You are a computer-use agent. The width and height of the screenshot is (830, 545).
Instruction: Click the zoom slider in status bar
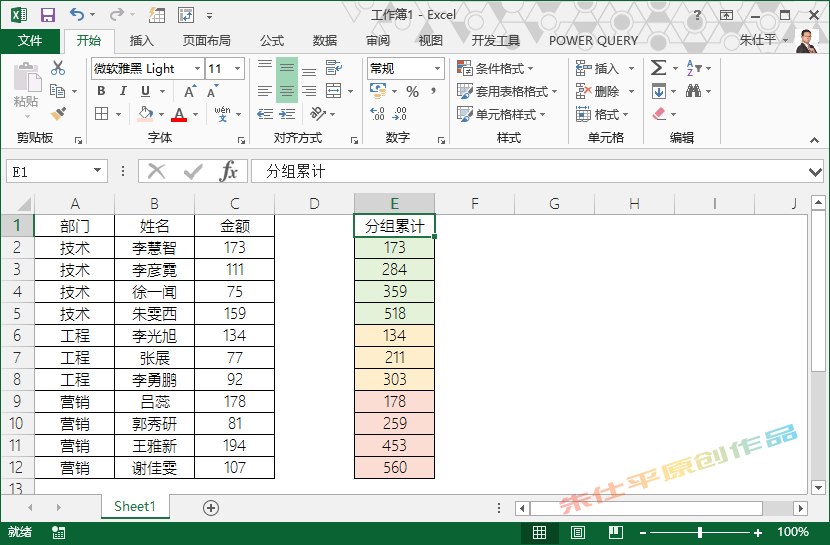tap(699, 533)
